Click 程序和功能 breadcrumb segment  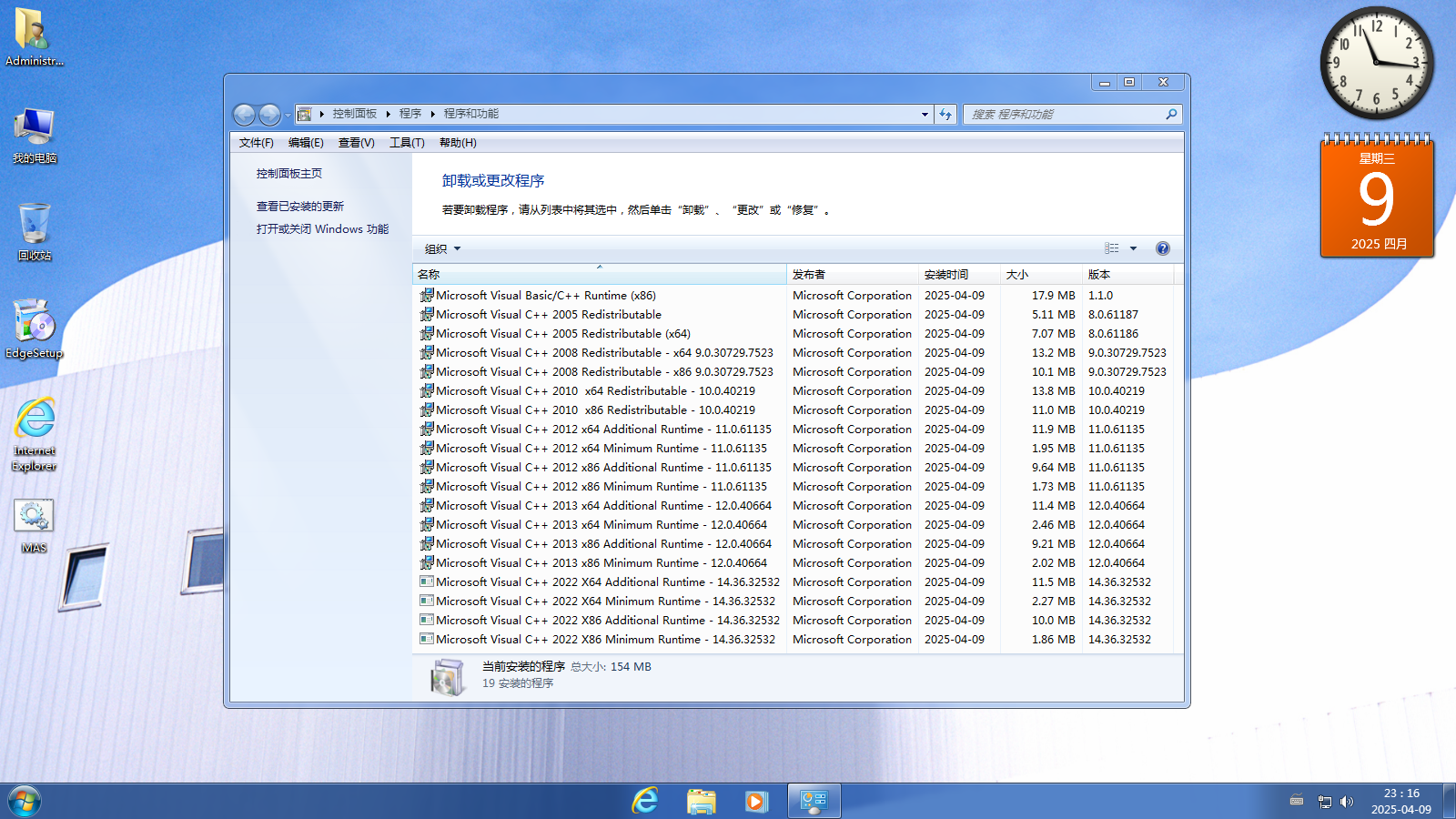pos(470,114)
